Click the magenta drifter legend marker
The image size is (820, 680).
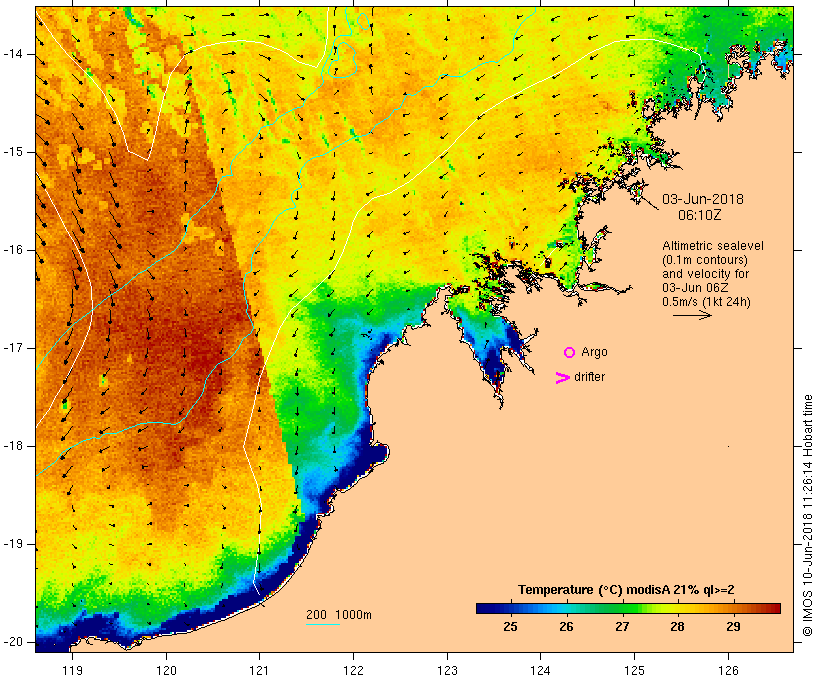tap(563, 378)
